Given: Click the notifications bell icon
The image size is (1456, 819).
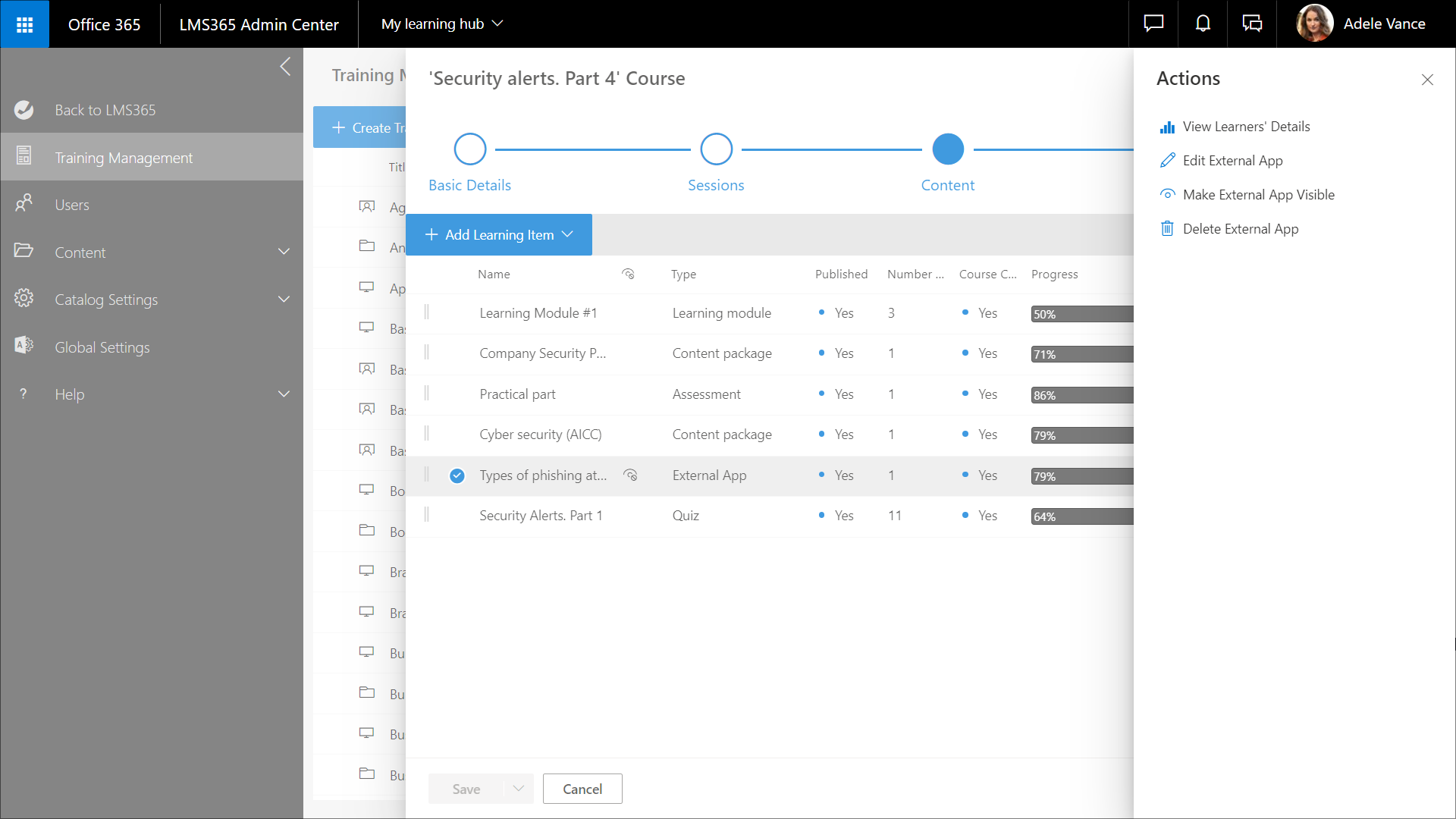Looking at the screenshot, I should (1203, 24).
